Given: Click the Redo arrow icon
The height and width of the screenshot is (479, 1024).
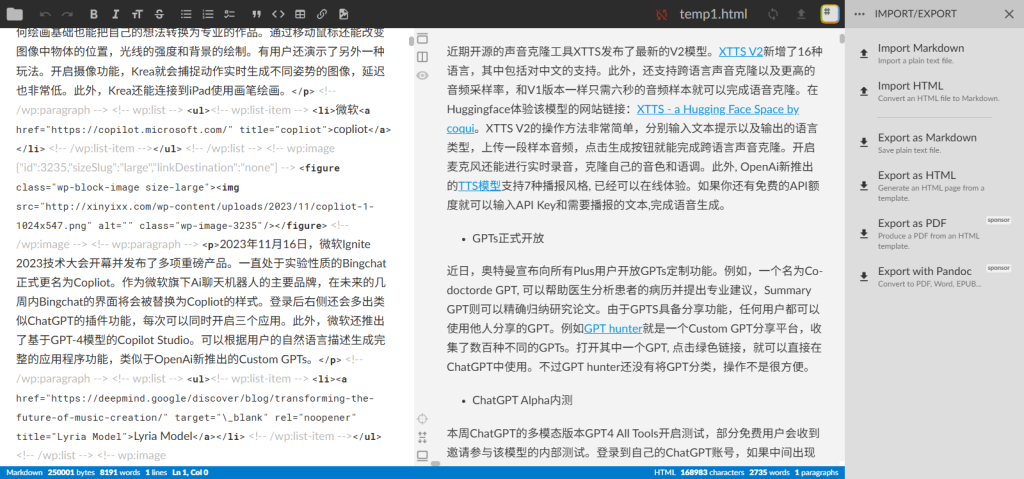Looking at the screenshot, I should [67, 14].
